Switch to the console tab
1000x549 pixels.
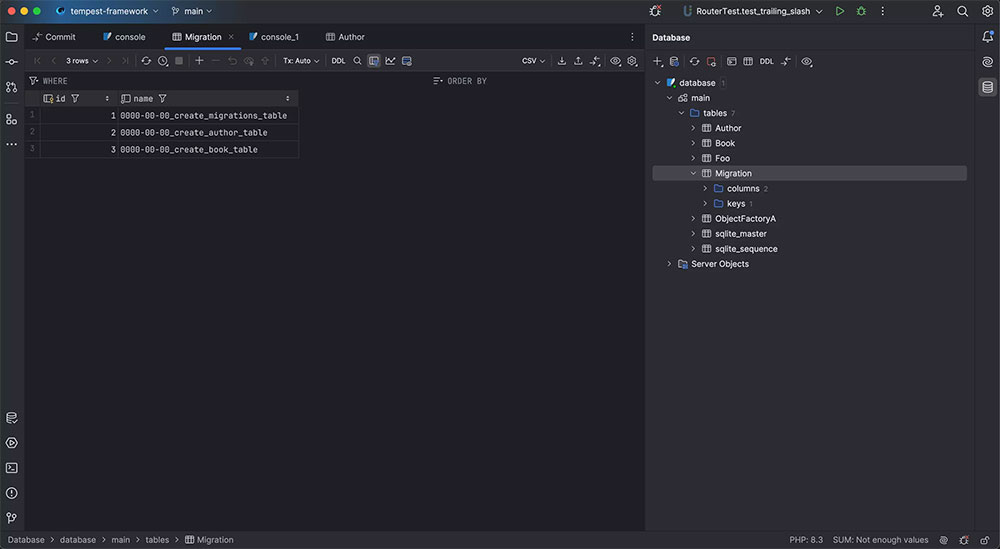click(x=124, y=37)
